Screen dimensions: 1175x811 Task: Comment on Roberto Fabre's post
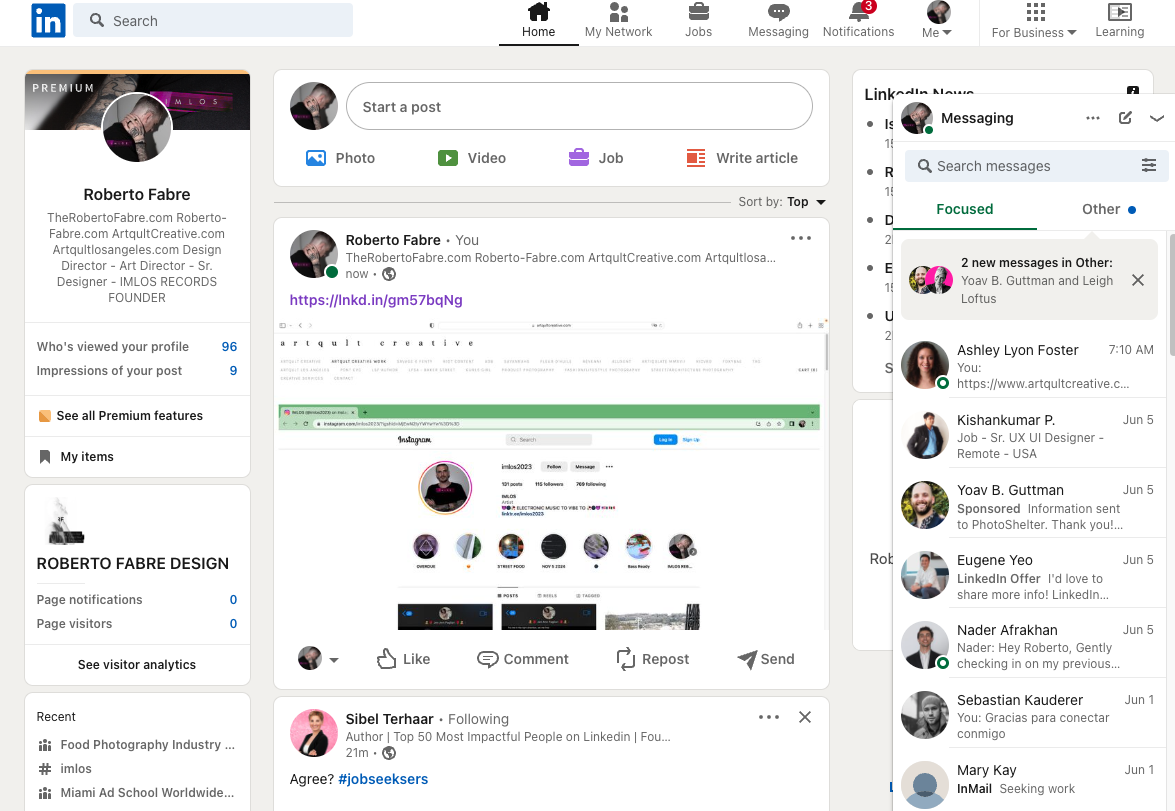click(x=523, y=659)
